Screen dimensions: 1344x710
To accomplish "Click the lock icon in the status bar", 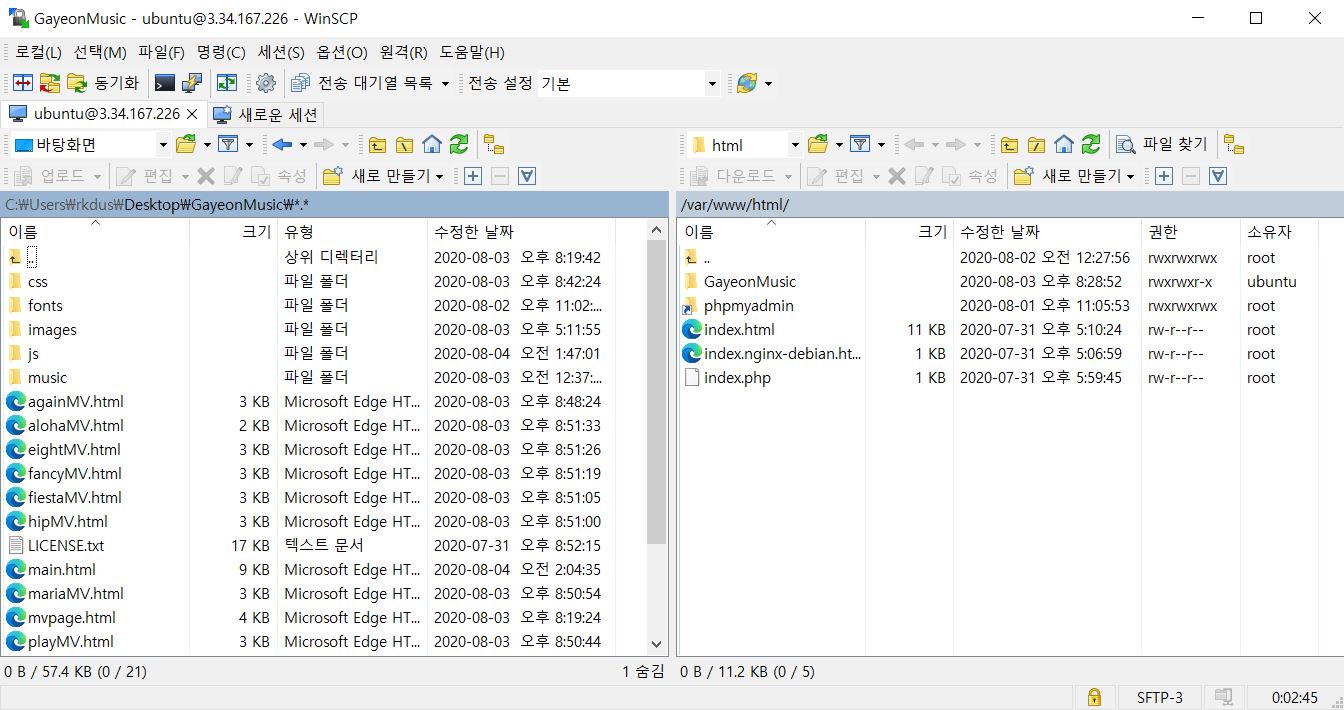I will pos(1094,697).
